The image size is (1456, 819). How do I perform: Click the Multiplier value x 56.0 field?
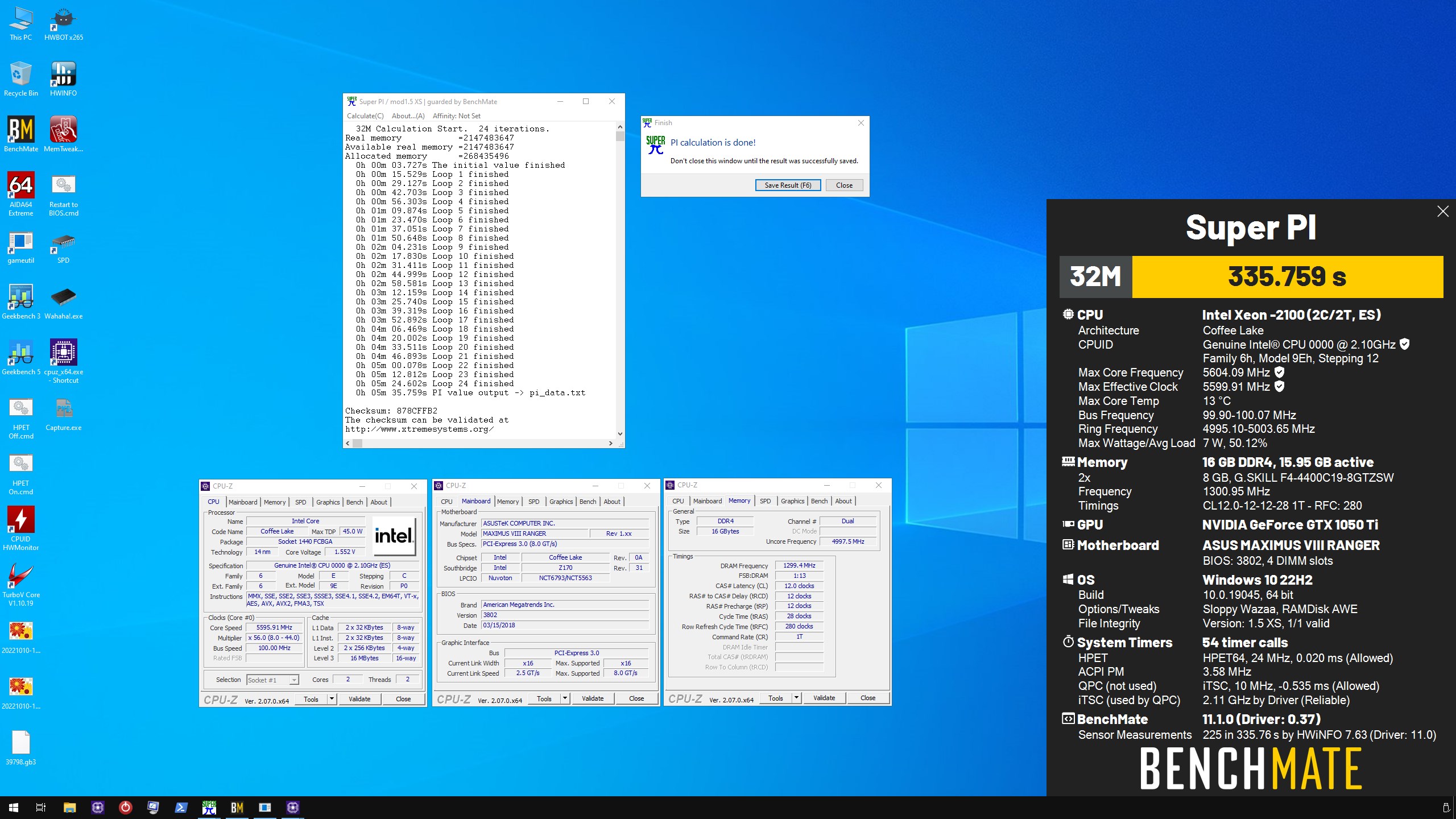coord(274,638)
